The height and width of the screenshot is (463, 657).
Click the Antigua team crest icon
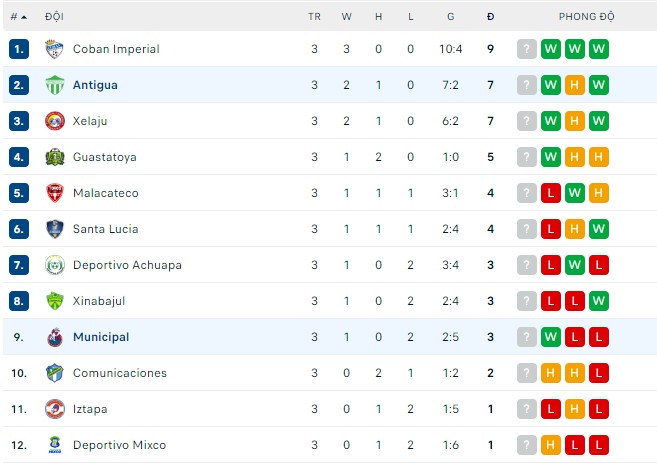(54, 85)
